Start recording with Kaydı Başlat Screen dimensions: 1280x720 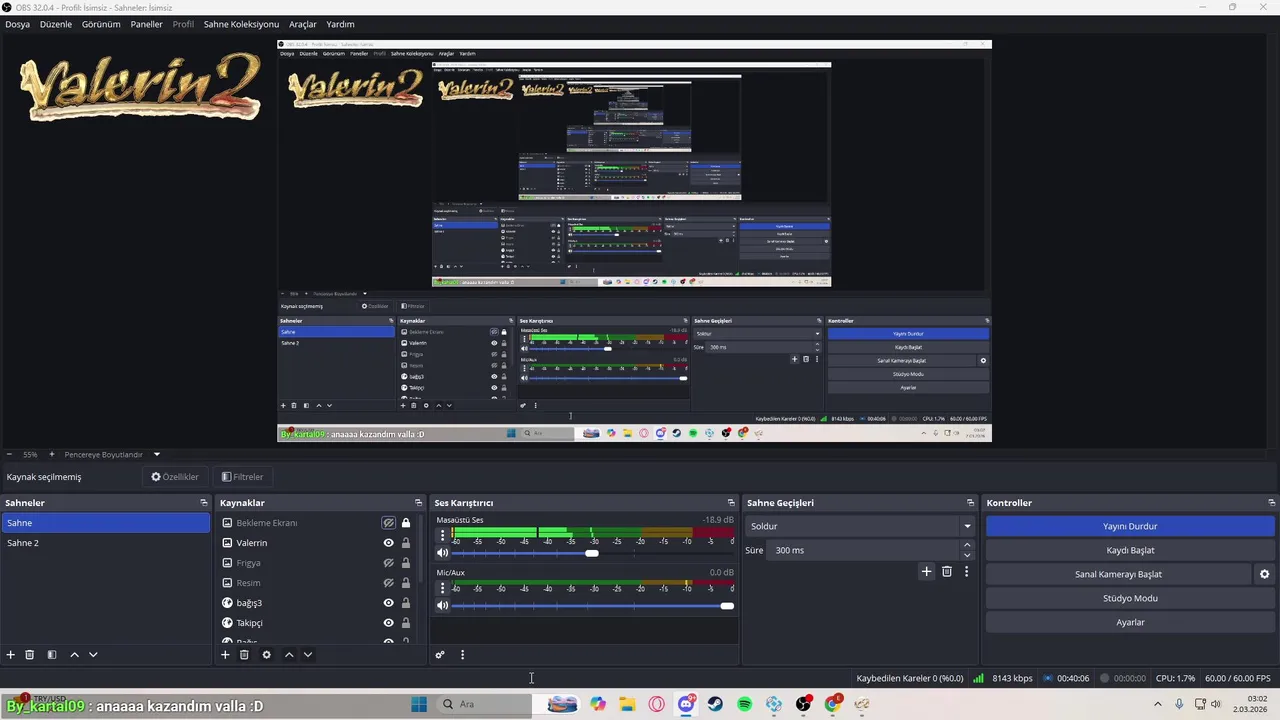pos(1130,550)
